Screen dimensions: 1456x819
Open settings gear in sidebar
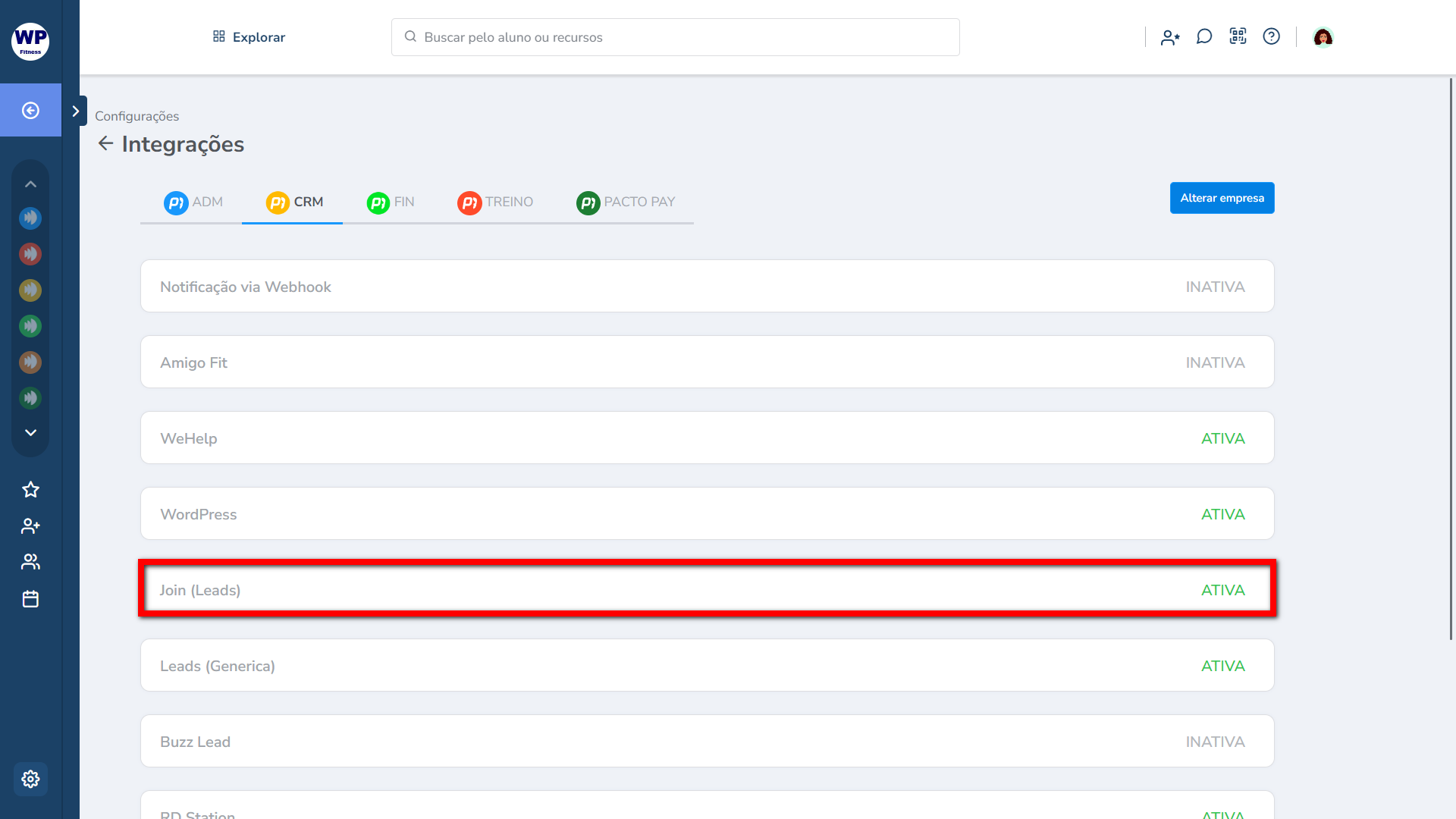pyautogui.click(x=30, y=779)
